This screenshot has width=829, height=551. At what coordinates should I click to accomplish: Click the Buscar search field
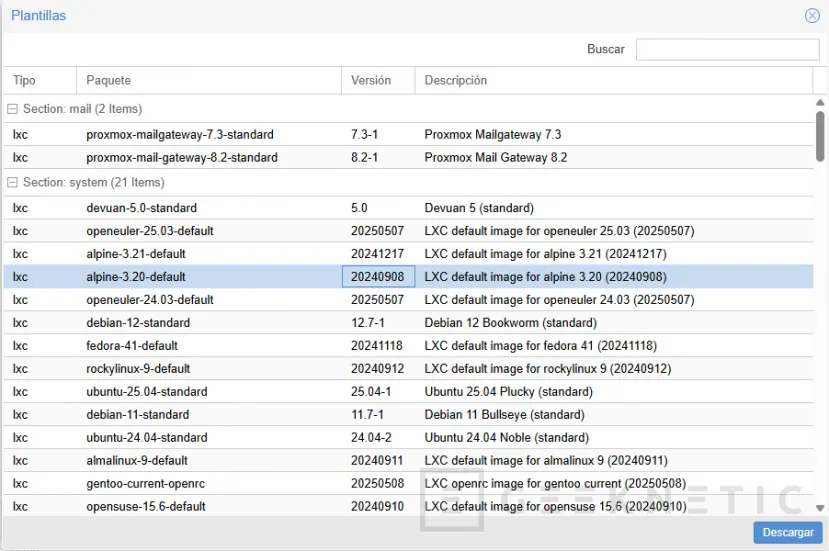[x=727, y=49]
